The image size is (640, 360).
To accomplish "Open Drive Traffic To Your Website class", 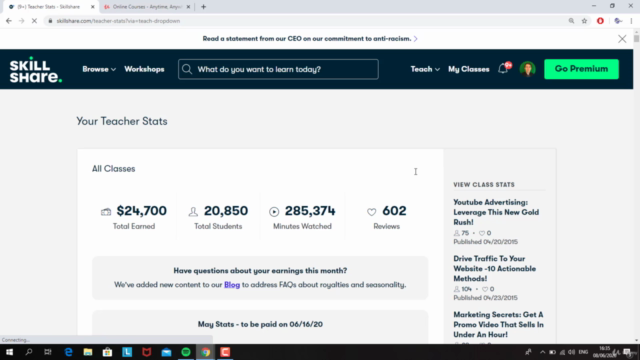I will (494, 269).
